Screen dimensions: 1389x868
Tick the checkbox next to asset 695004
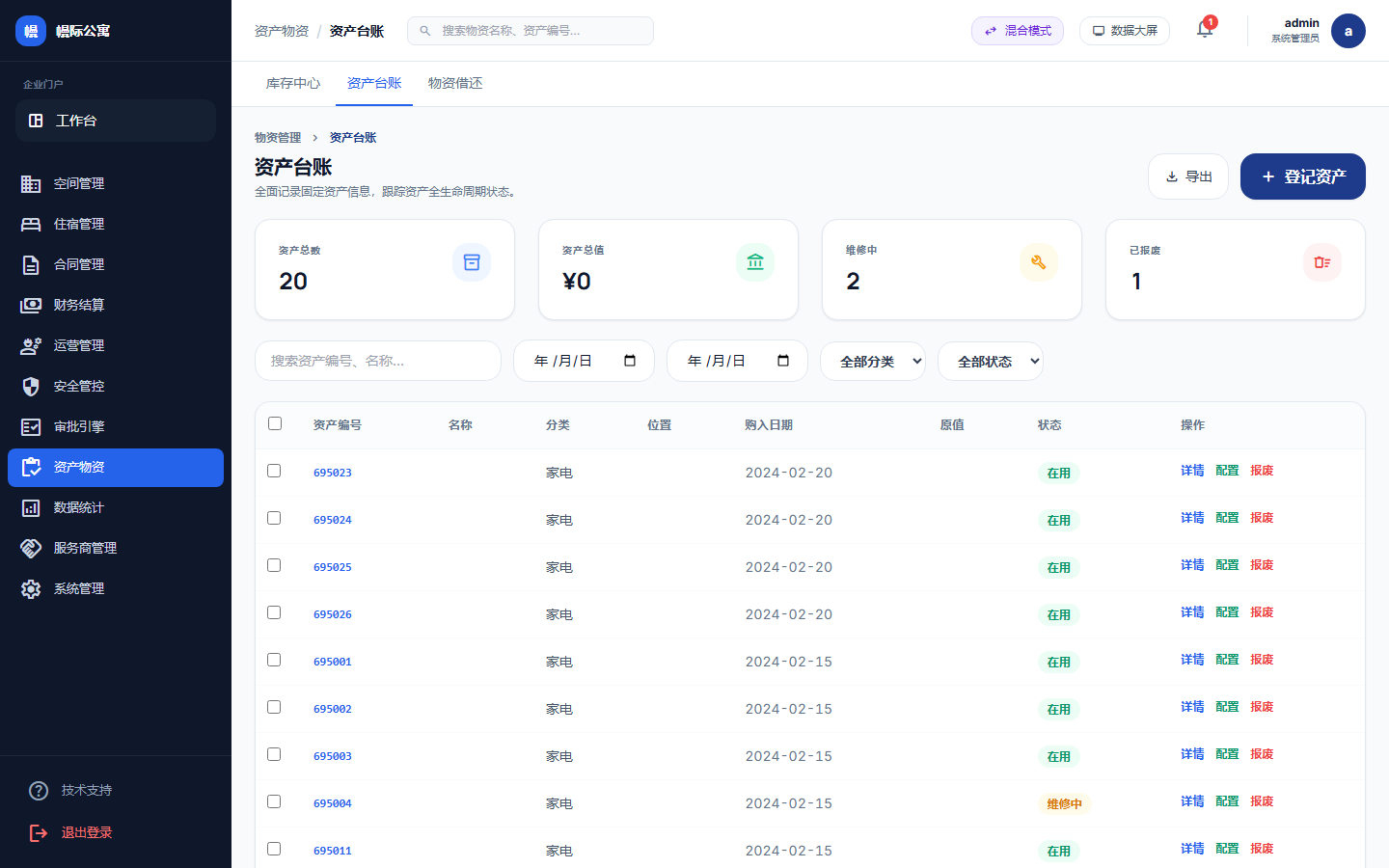274,801
